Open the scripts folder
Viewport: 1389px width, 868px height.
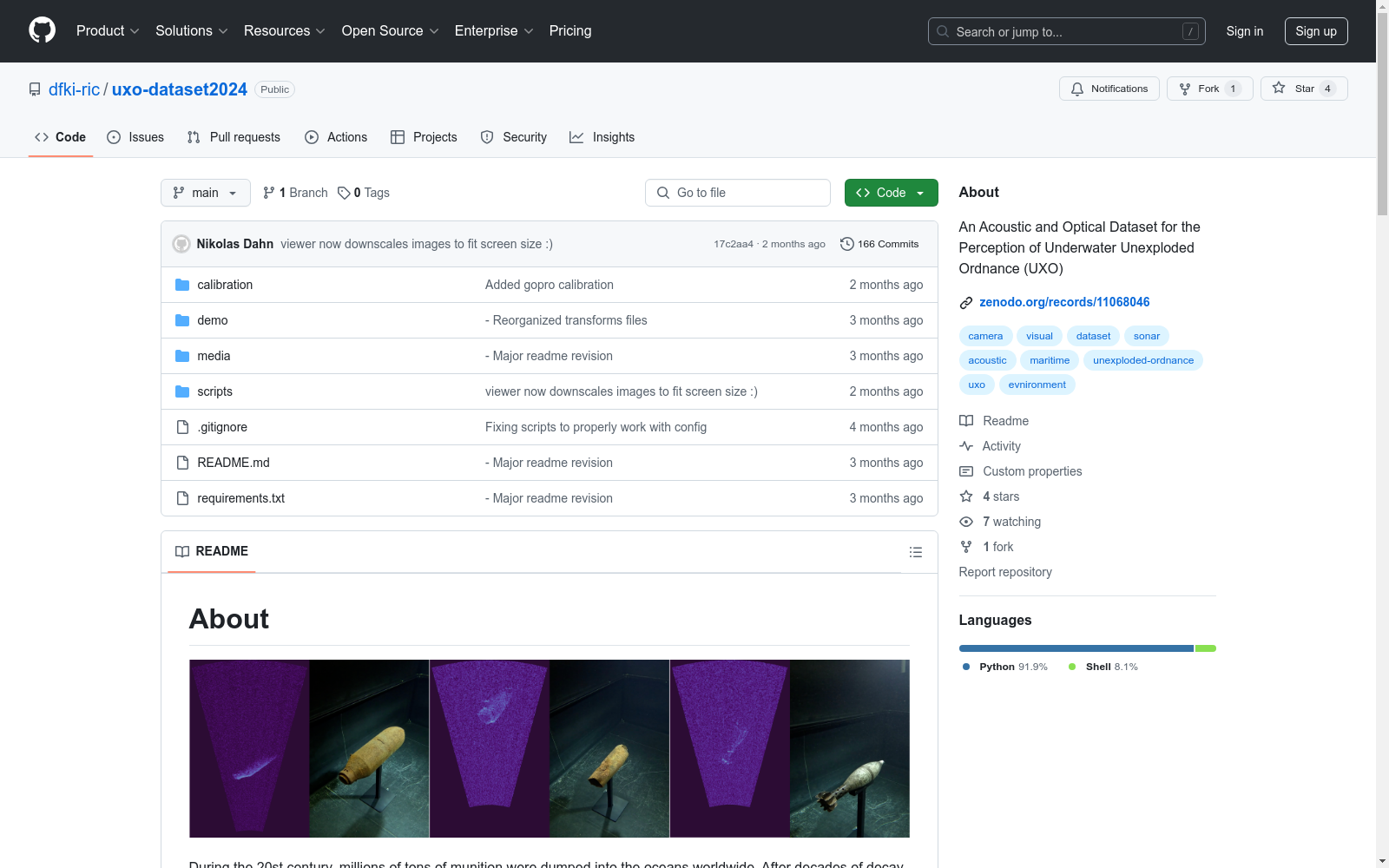[214, 391]
